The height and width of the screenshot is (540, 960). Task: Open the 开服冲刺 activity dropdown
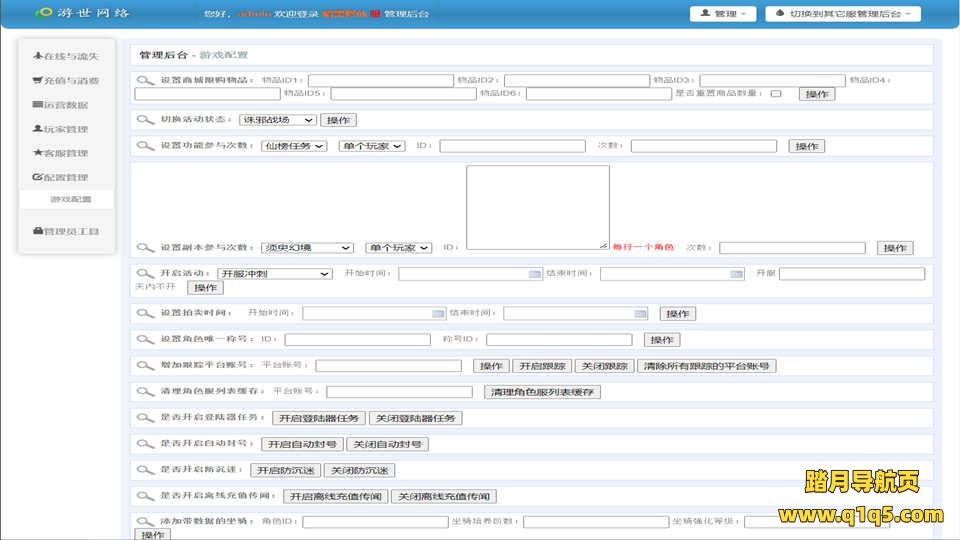coord(274,274)
